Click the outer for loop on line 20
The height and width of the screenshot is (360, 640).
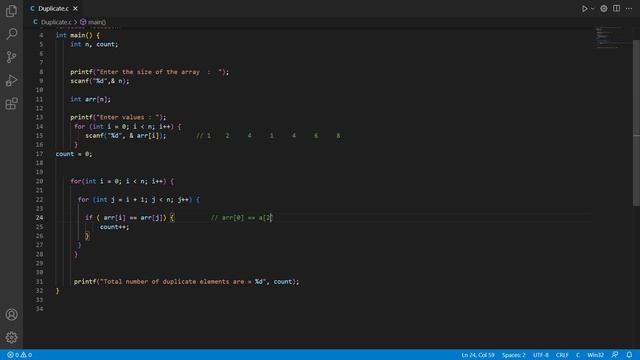coord(122,181)
